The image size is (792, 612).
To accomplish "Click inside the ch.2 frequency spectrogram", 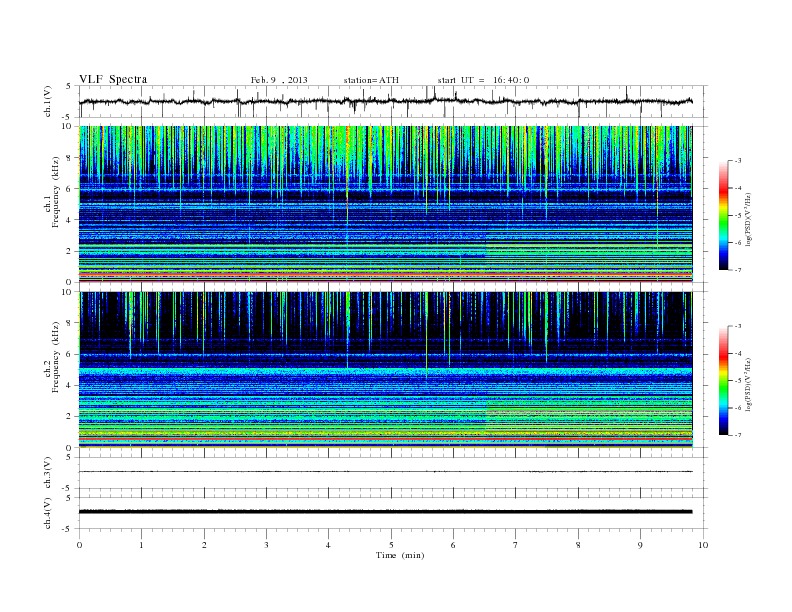I will (x=385, y=370).
